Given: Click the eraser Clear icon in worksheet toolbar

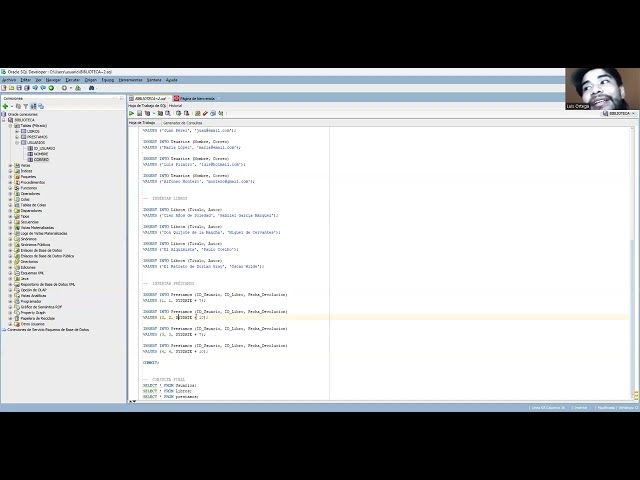Looking at the screenshot, I should pos(205,113).
